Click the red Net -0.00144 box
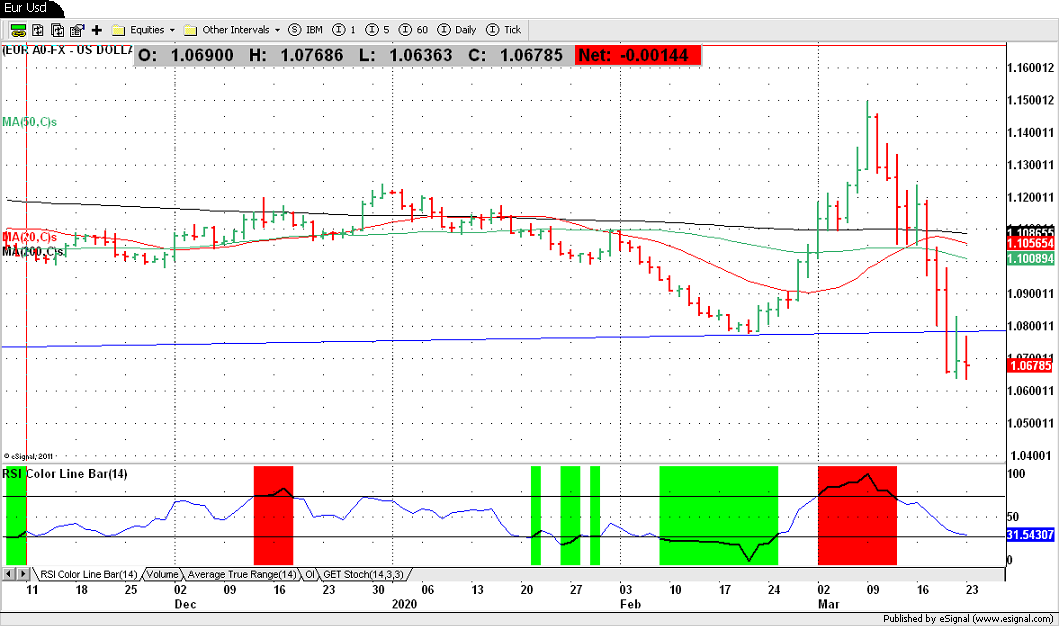1059x626 pixels. pos(638,55)
